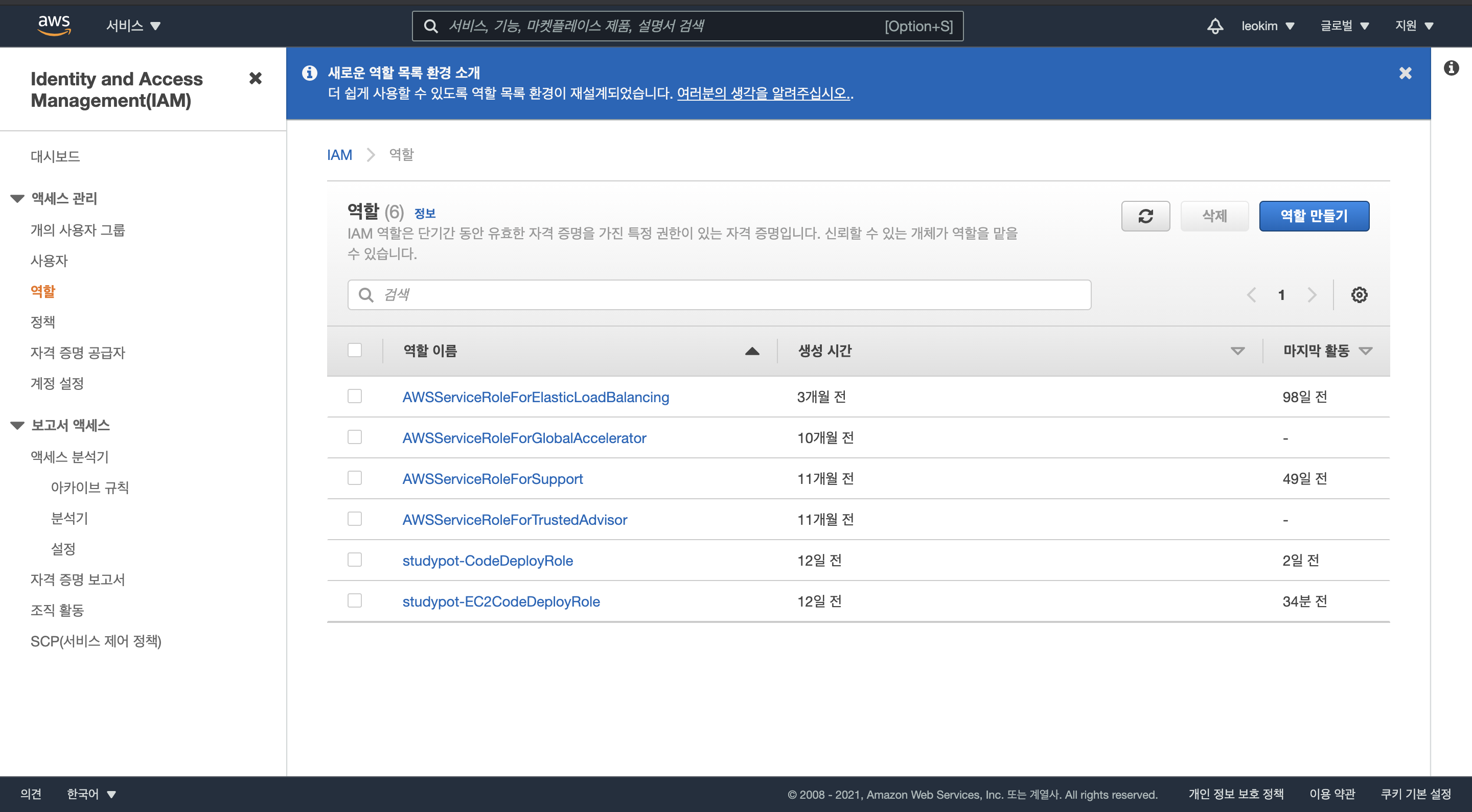This screenshot has width=1472, height=812.
Task: Open 대시보드 in sidebar
Action: coord(55,156)
